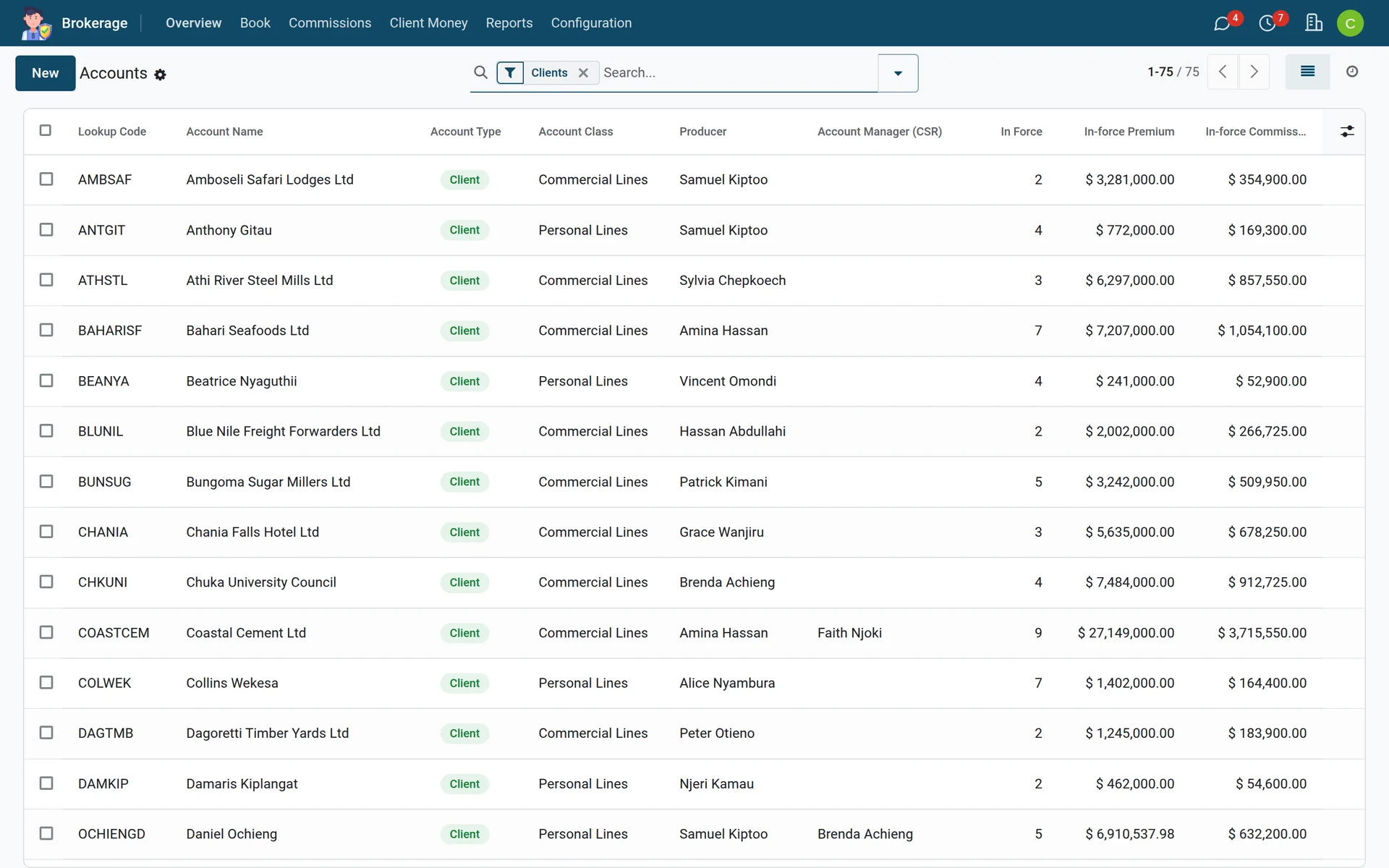Toggle the select-all header checkbox
This screenshot has height=868, width=1389.
point(46,130)
